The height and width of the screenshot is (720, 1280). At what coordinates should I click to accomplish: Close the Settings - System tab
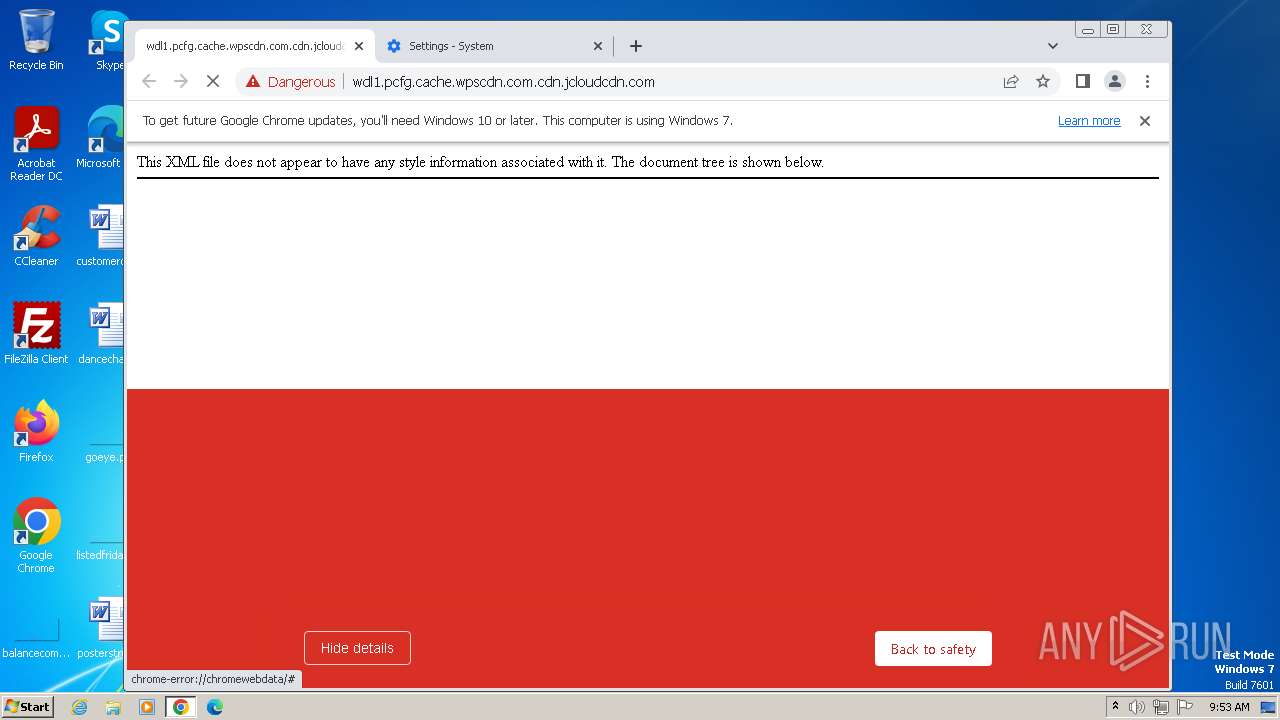pos(598,46)
